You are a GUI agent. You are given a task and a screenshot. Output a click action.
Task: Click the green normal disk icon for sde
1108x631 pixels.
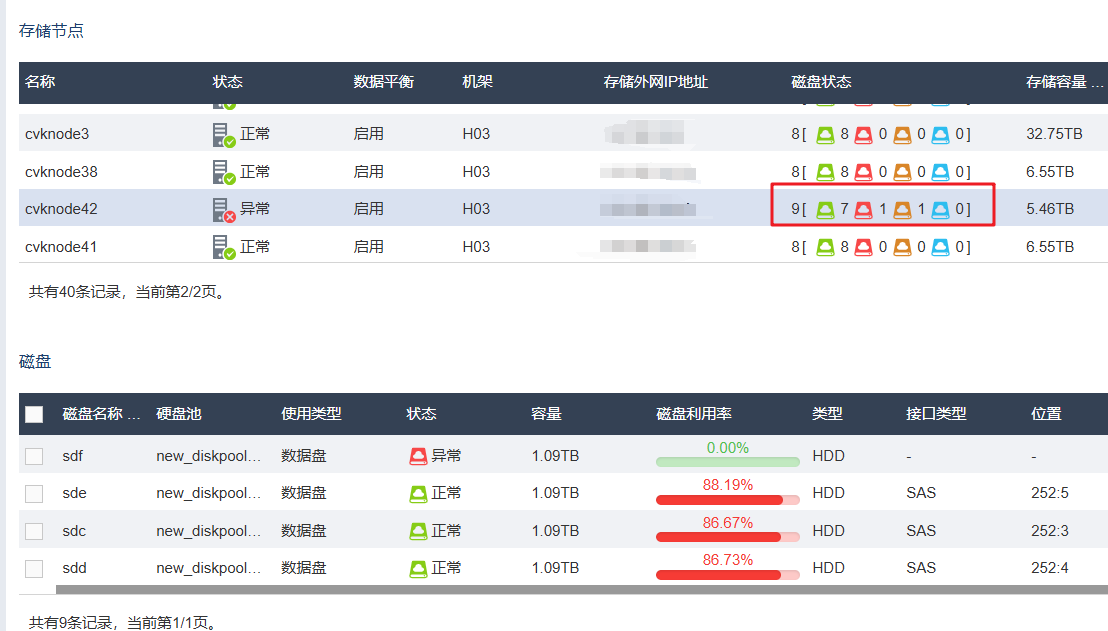coord(418,493)
